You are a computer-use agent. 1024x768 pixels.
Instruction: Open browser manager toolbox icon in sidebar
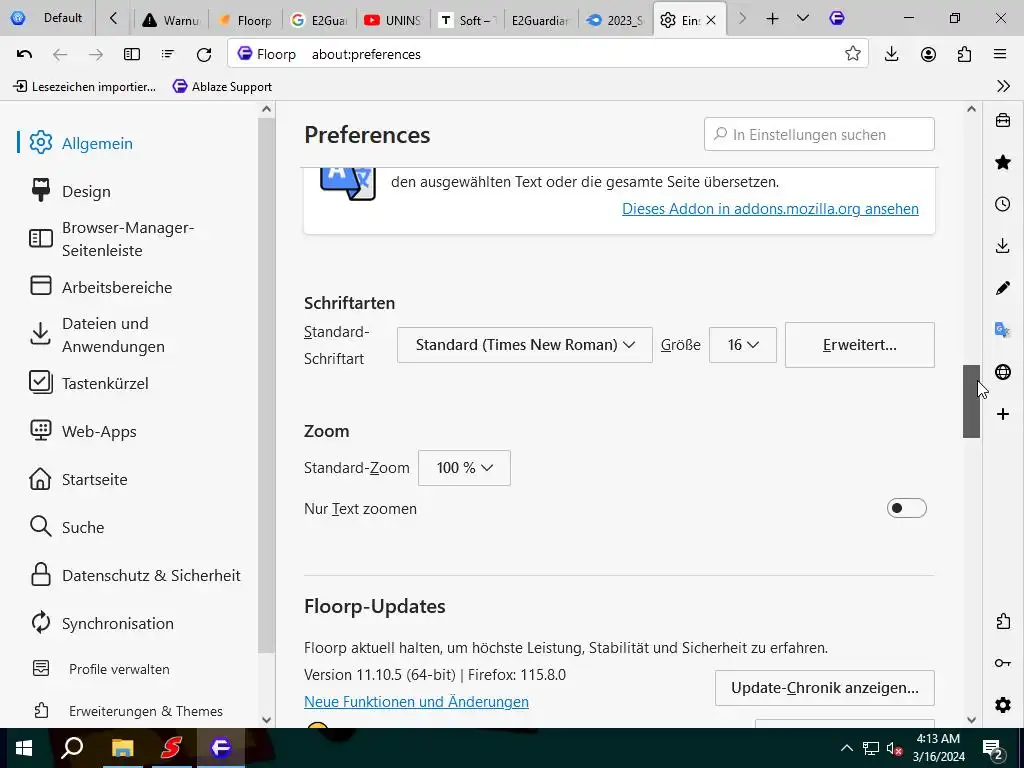(1002, 120)
